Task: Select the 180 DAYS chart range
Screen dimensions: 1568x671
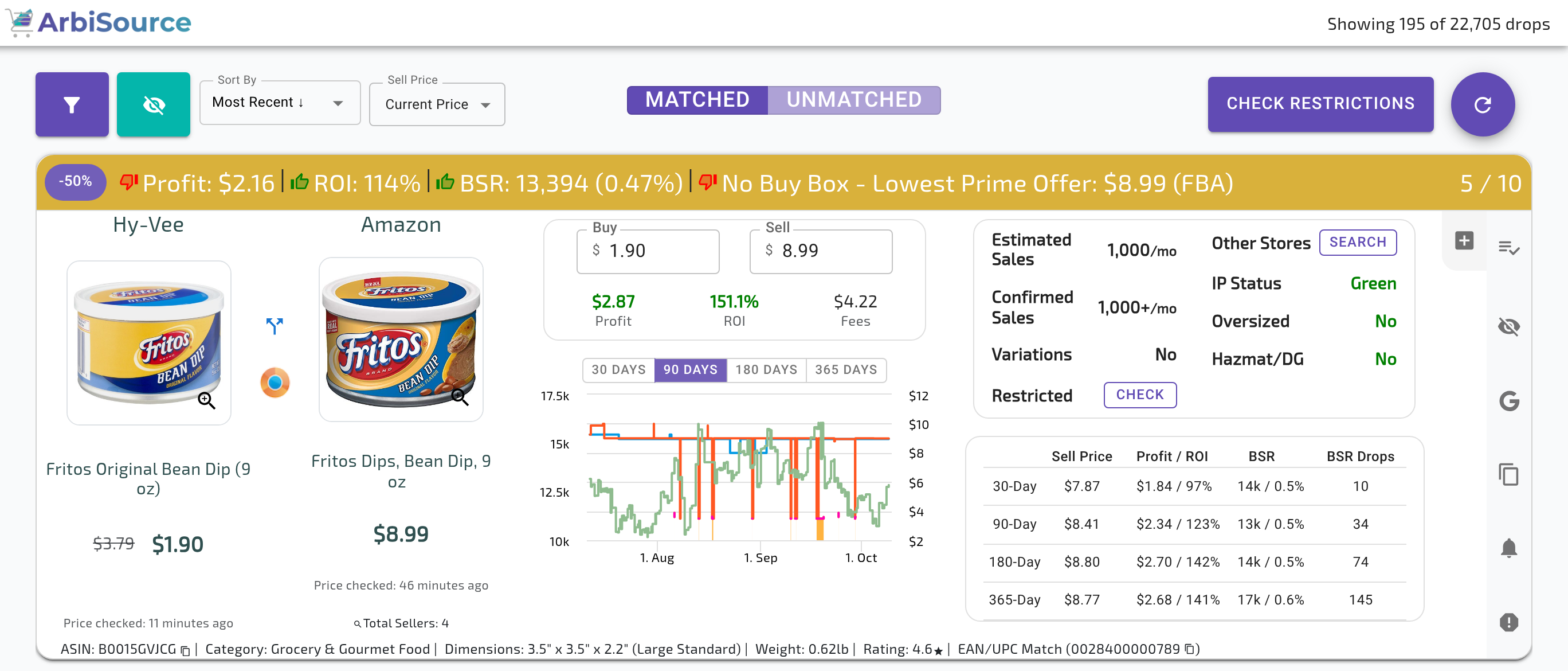Action: 766,369
